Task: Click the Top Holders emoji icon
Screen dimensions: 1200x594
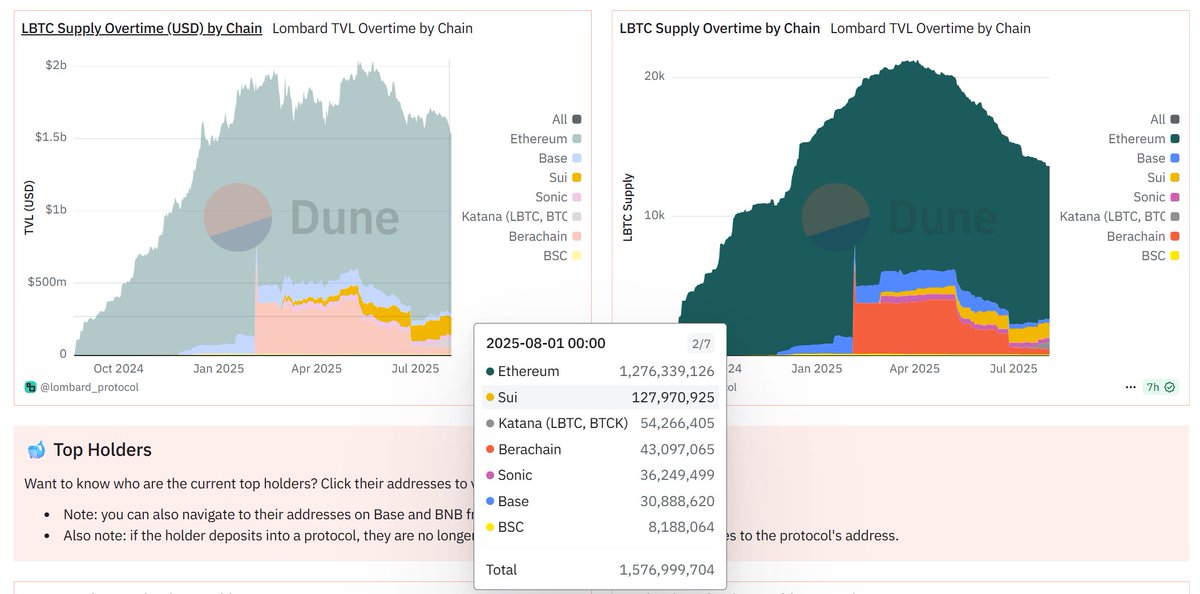Action: [x=36, y=450]
